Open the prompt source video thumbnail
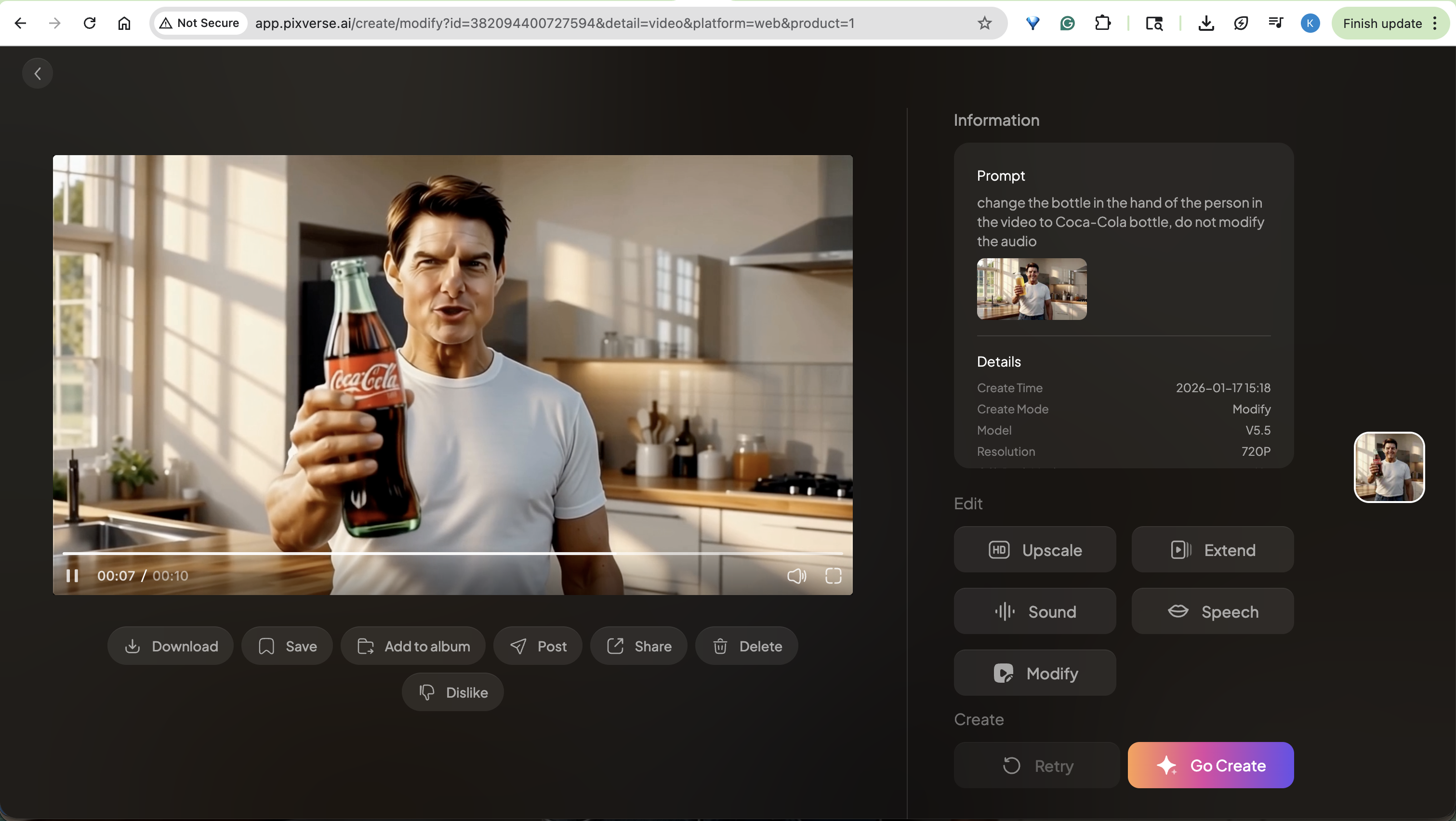This screenshot has width=1456, height=821. tap(1032, 289)
